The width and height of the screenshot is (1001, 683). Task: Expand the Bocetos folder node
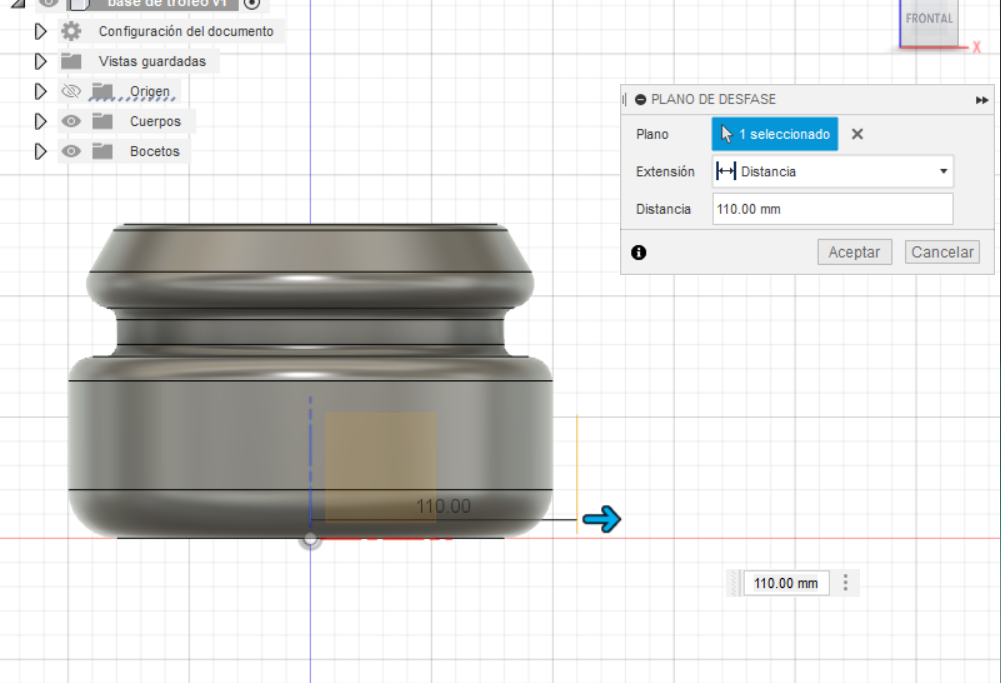click(40, 151)
